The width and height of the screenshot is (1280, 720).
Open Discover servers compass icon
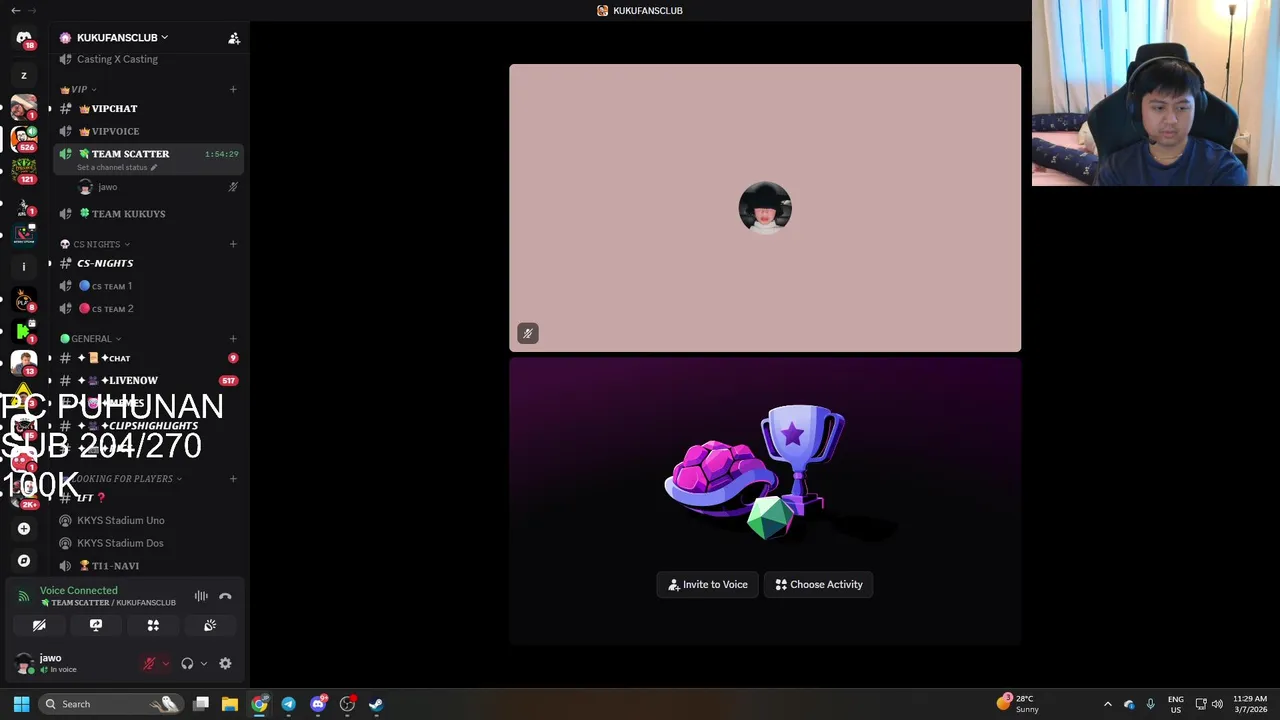(24, 561)
